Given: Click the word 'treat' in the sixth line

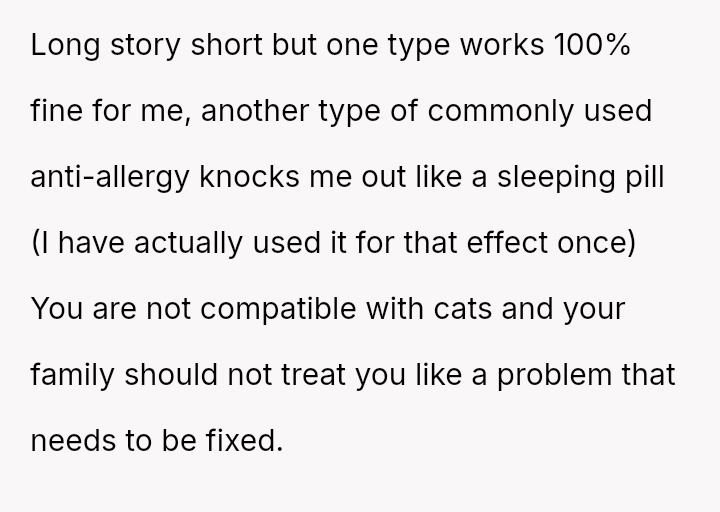Looking at the screenshot, I should 313,375.
